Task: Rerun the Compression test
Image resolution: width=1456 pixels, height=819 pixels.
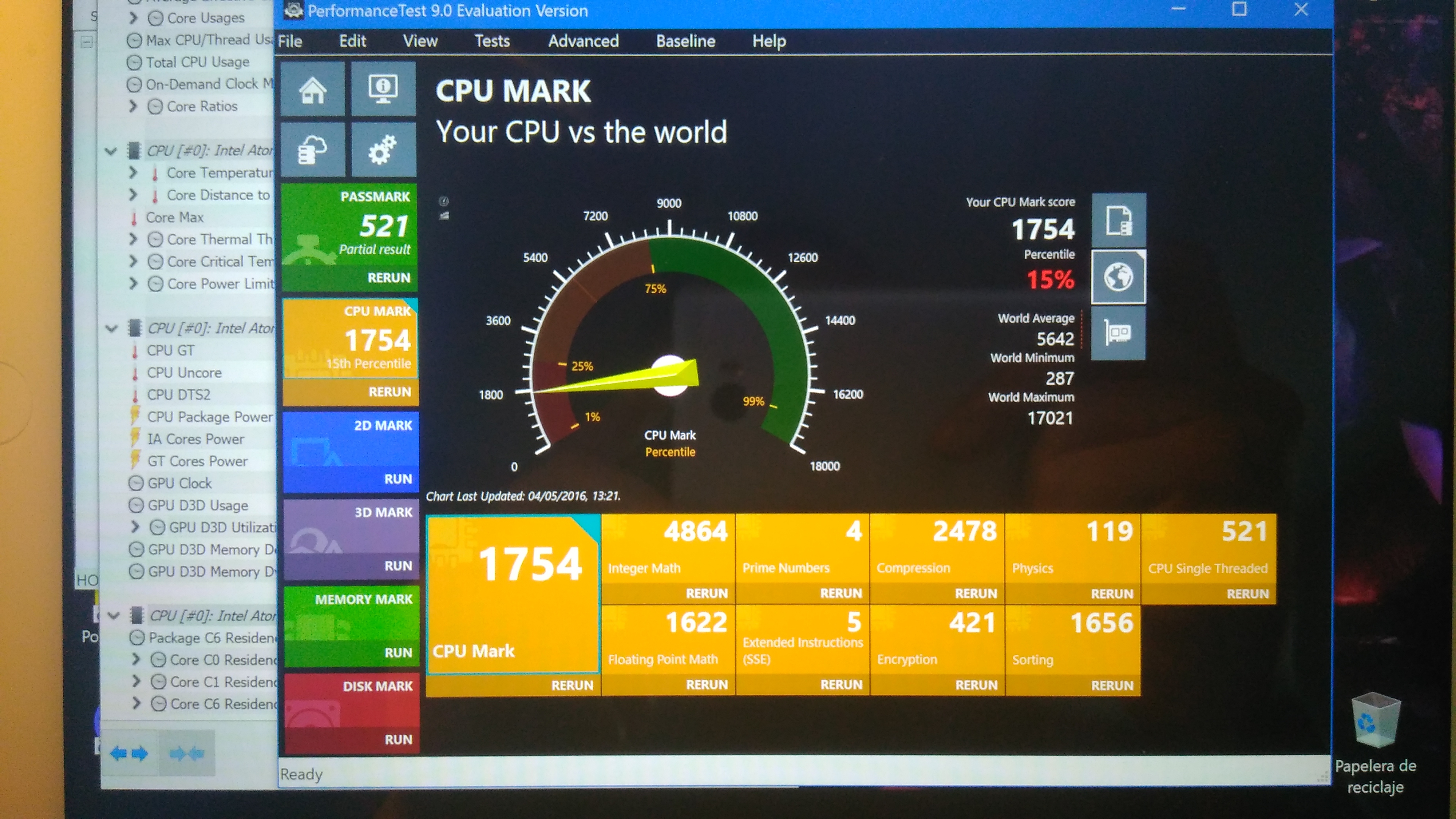Action: click(x=976, y=593)
